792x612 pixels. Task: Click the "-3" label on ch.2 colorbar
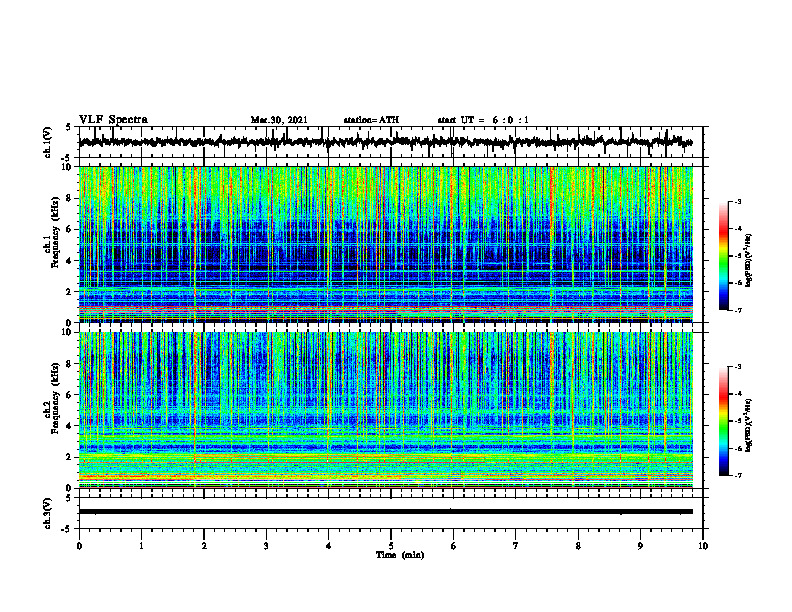click(x=737, y=367)
